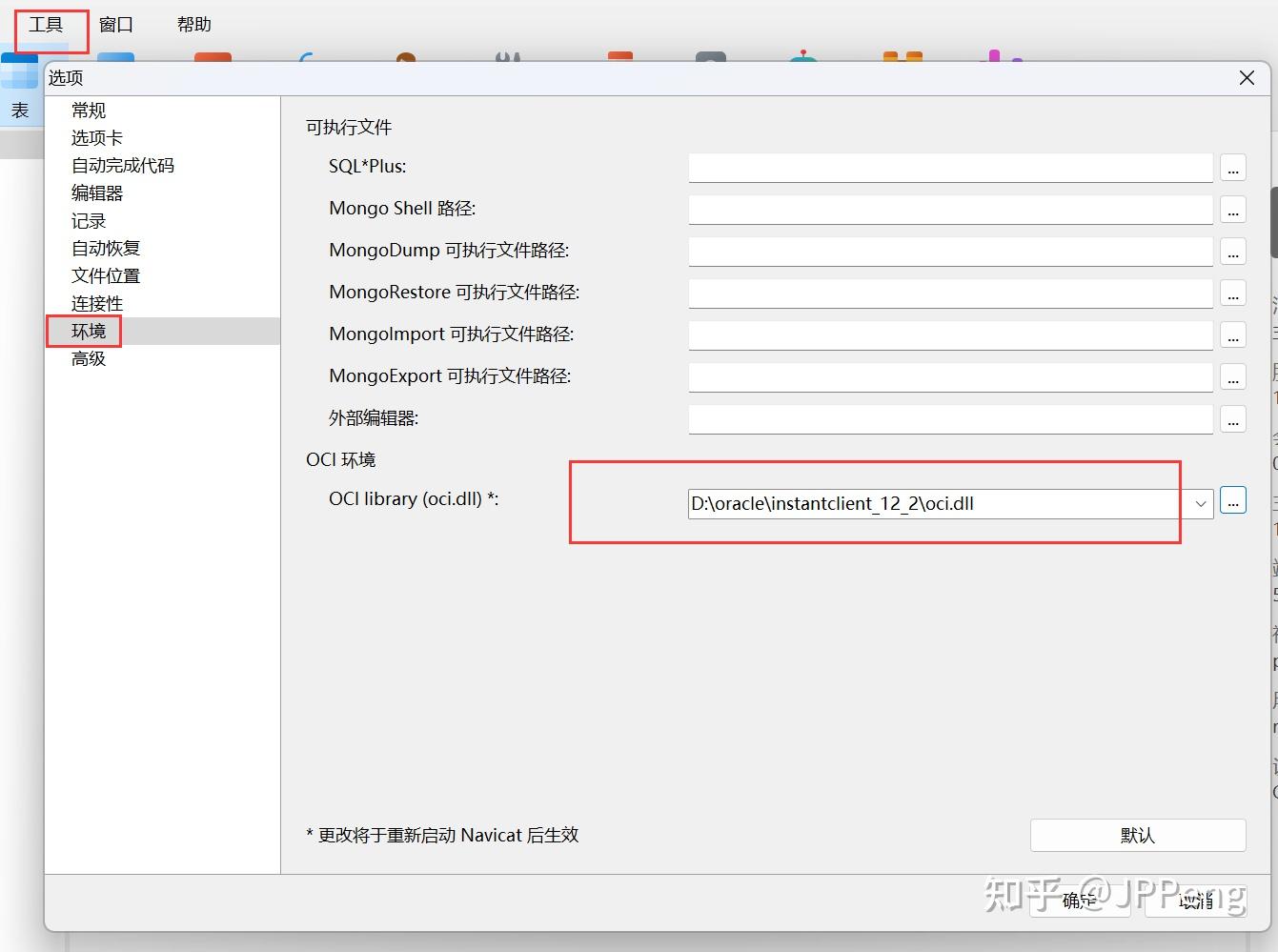Open the 高级 options page
Screen dimensions: 1278x952
point(88,358)
